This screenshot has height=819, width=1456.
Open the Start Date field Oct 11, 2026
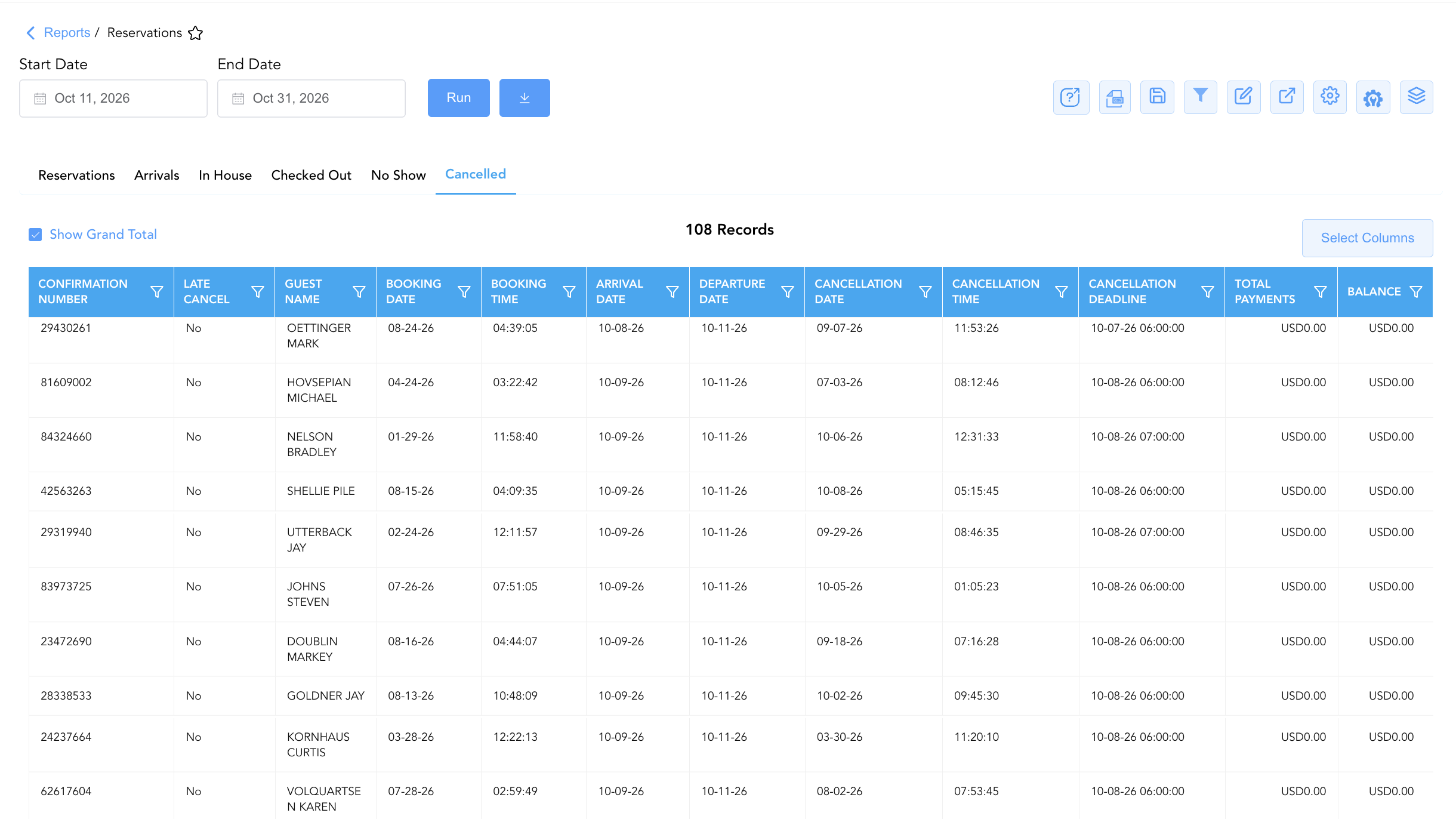113,98
